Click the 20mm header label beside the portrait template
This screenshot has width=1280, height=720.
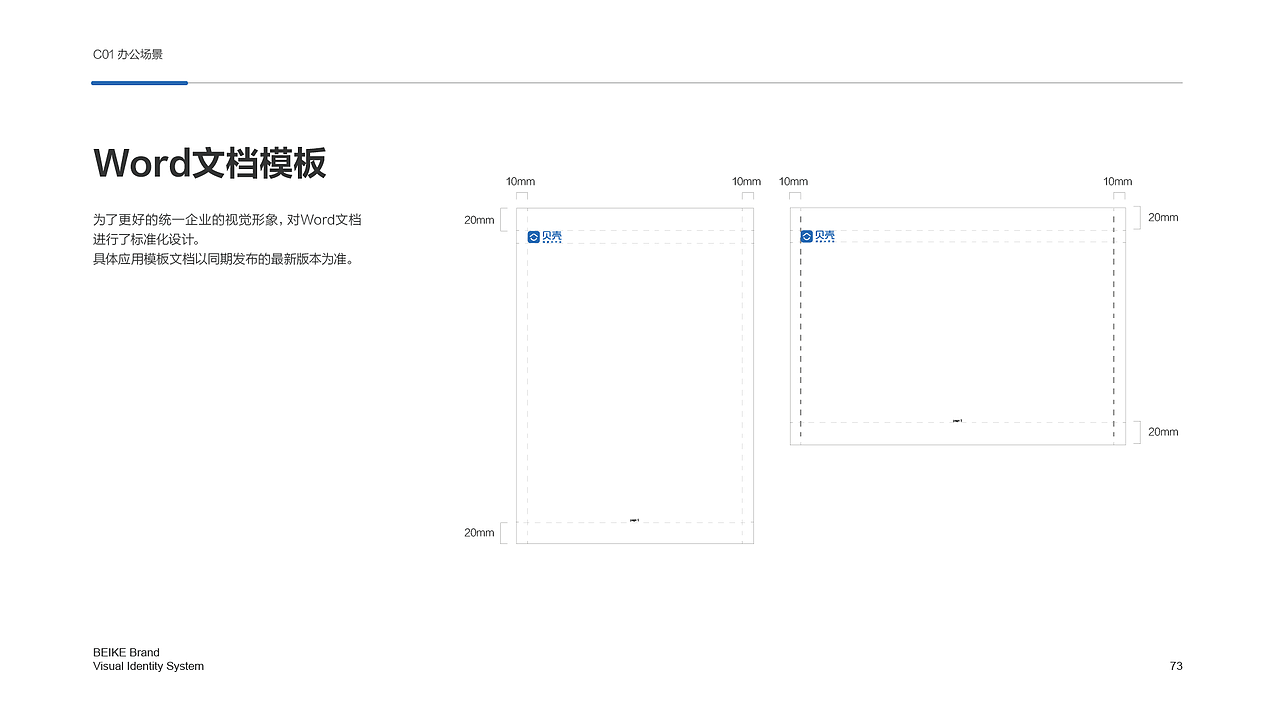pos(479,220)
